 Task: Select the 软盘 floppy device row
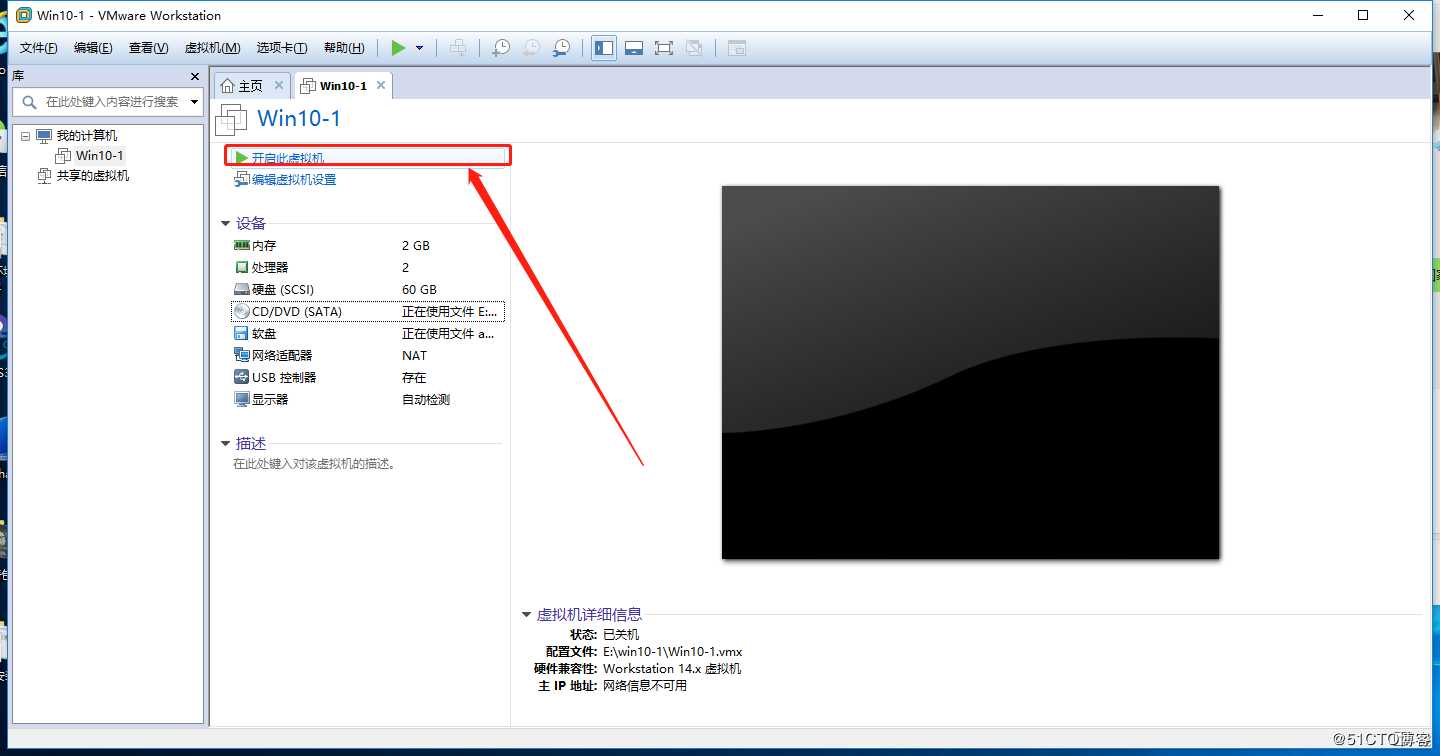click(x=368, y=334)
